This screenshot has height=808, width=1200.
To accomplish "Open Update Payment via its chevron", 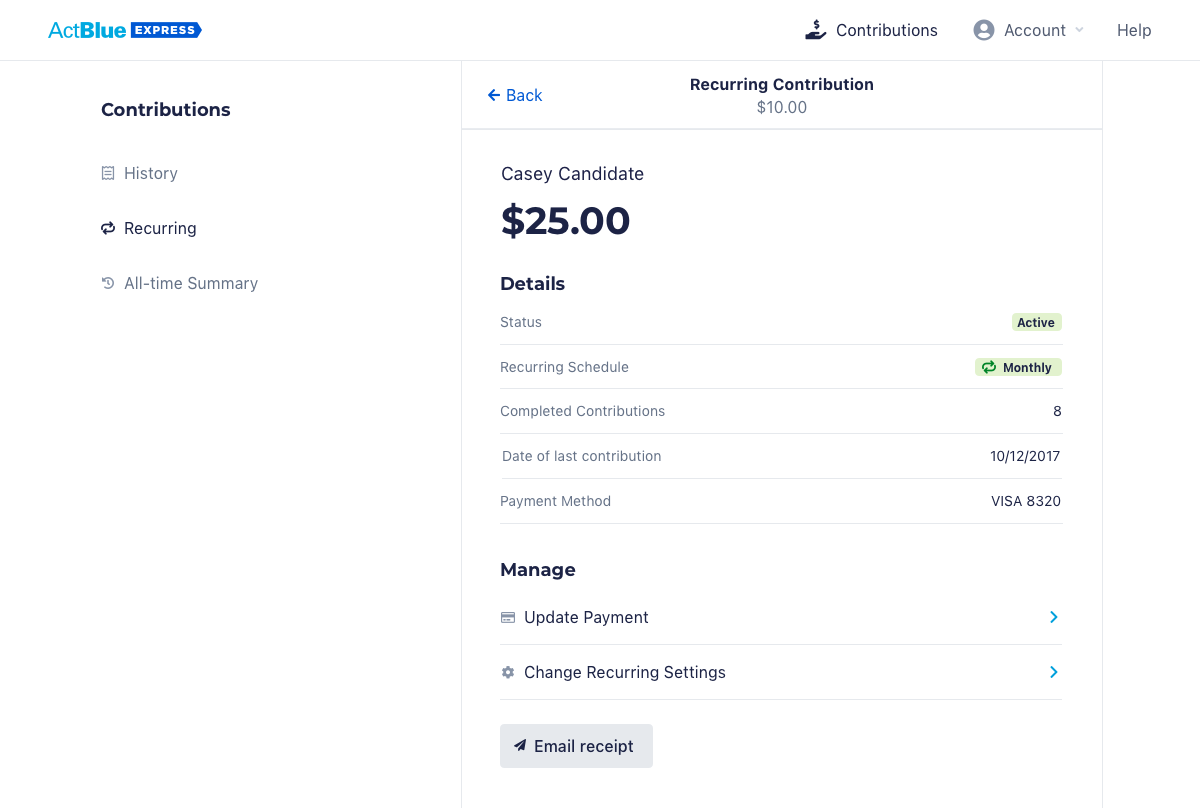I will (x=1053, y=617).
